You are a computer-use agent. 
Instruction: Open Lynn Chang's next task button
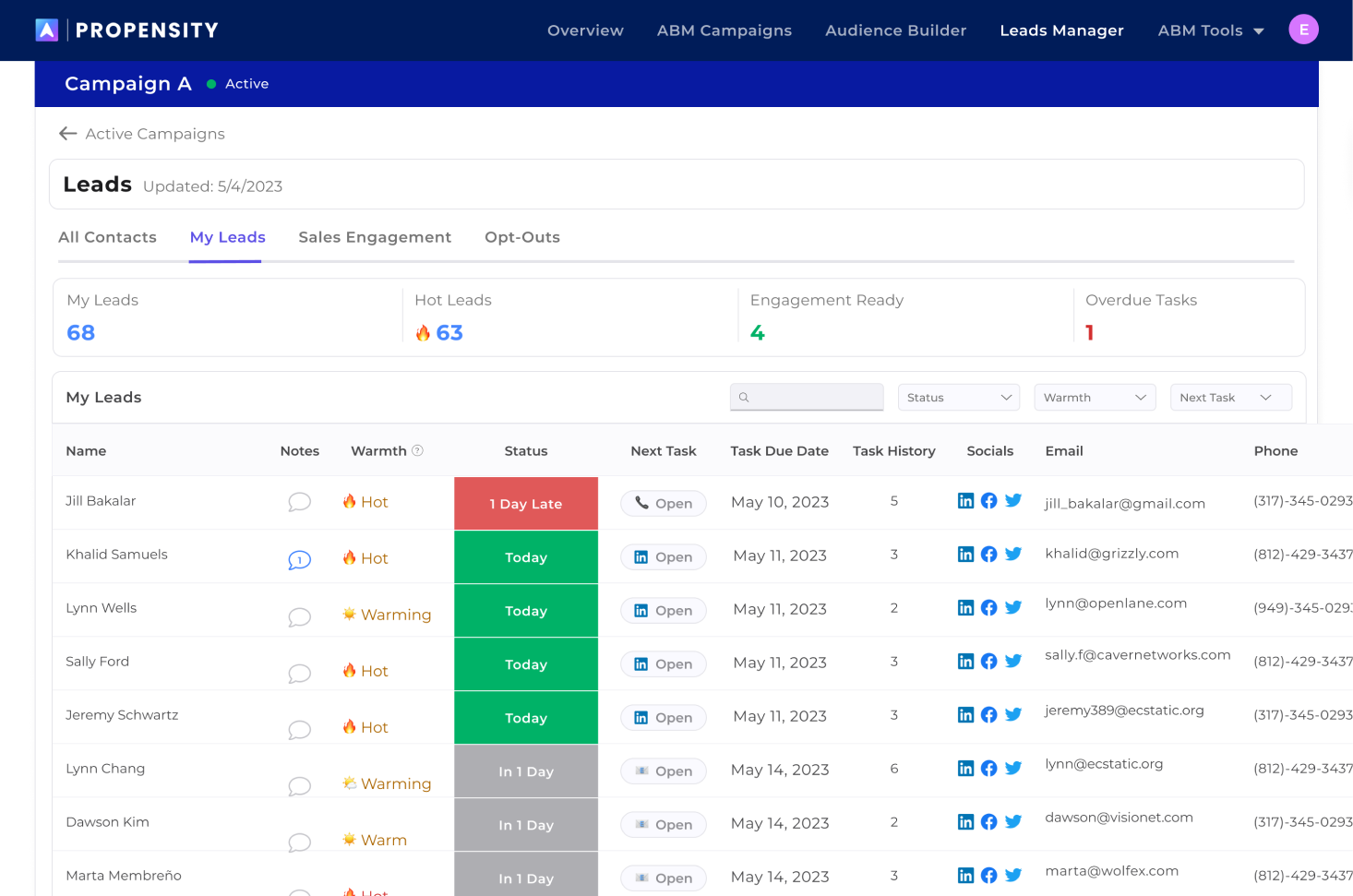click(664, 771)
